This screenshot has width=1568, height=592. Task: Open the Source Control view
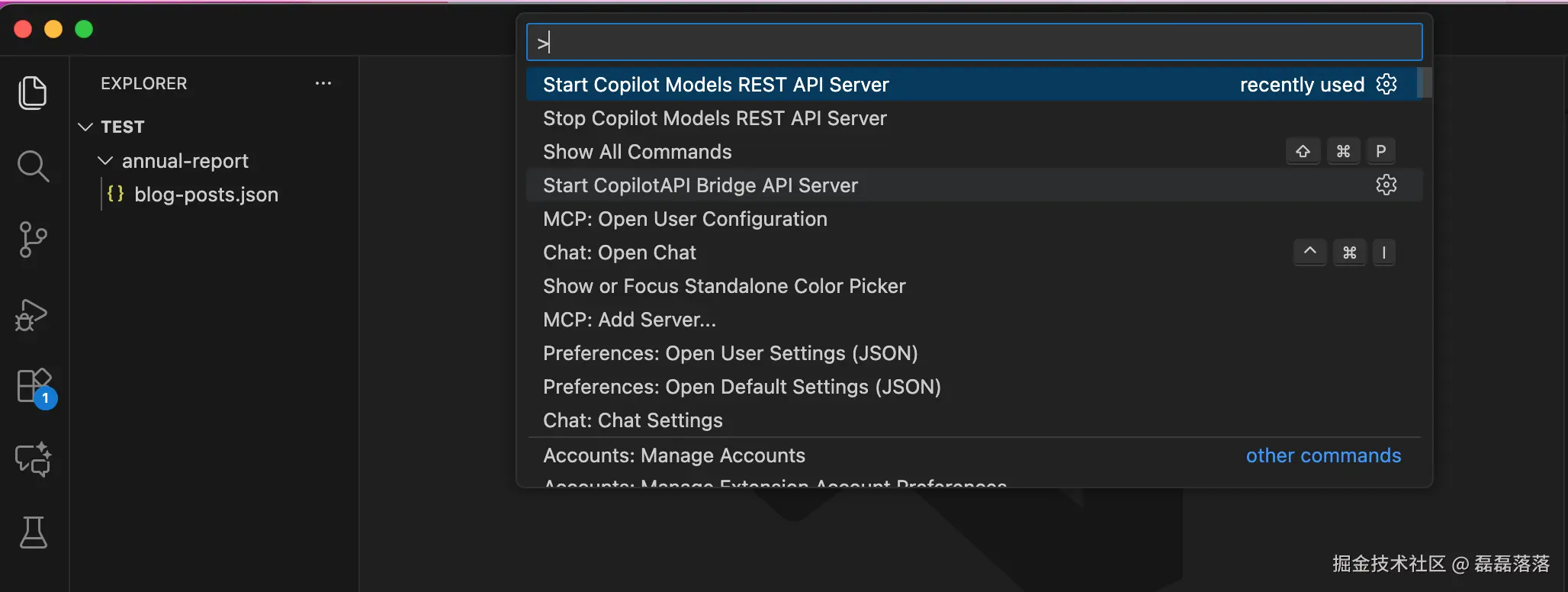pos(33,240)
